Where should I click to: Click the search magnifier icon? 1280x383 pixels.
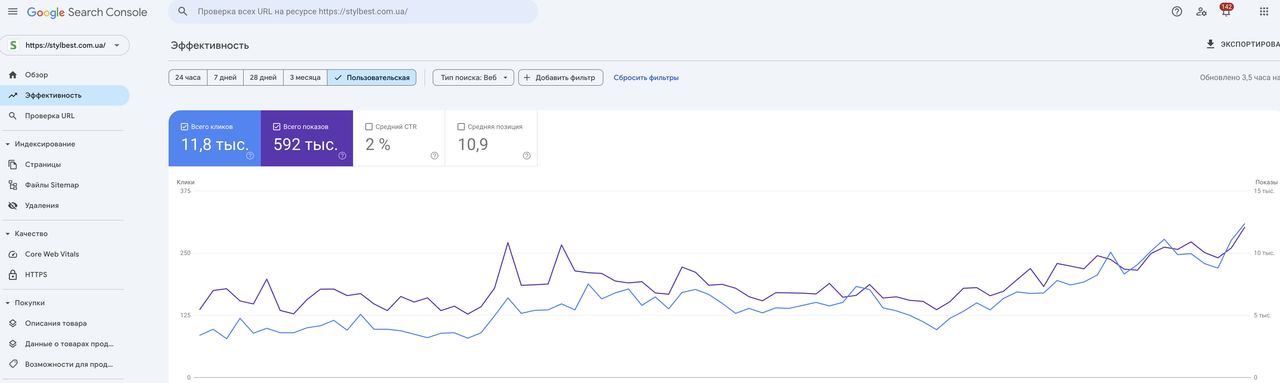pyautogui.click(x=183, y=12)
